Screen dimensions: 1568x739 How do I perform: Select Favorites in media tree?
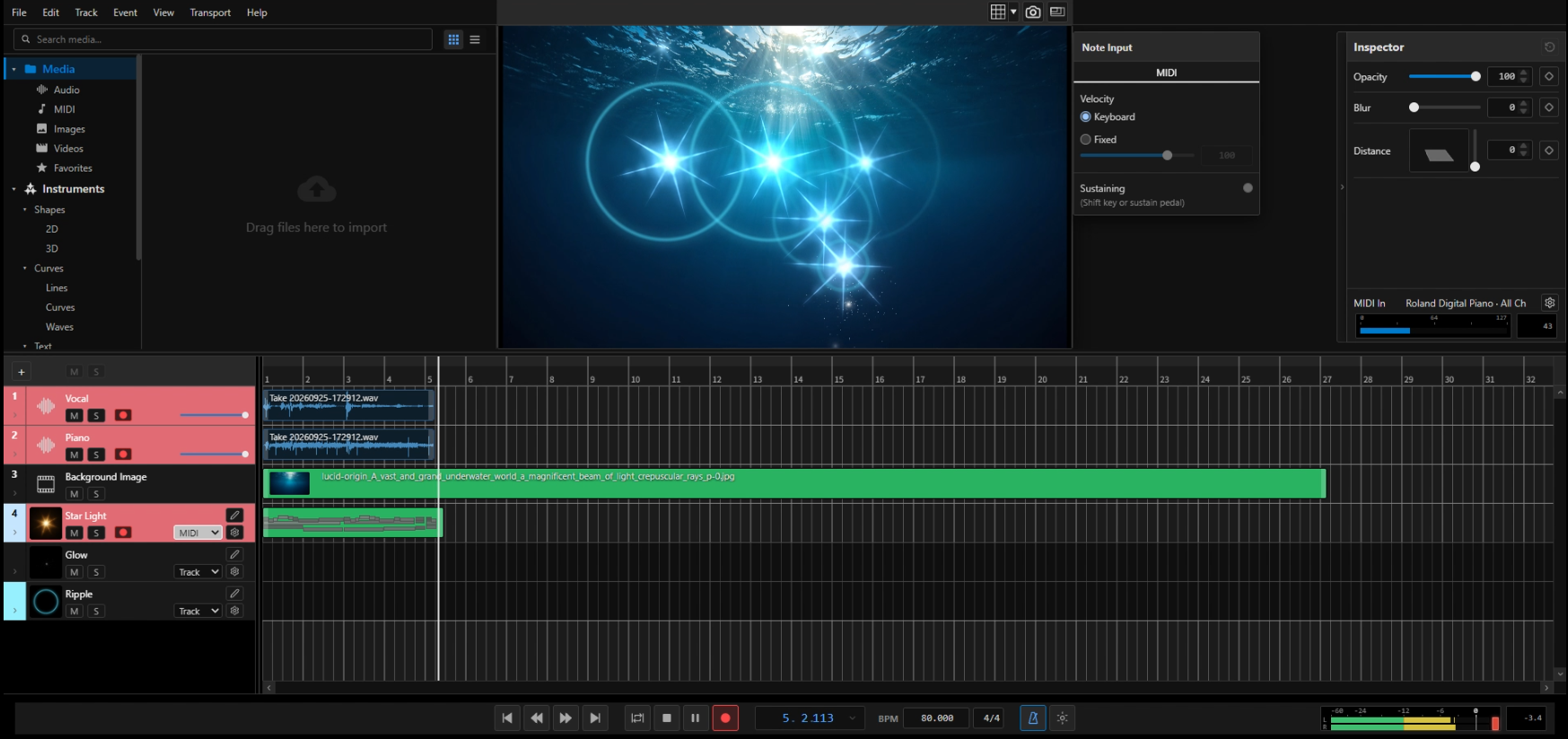pyautogui.click(x=73, y=168)
